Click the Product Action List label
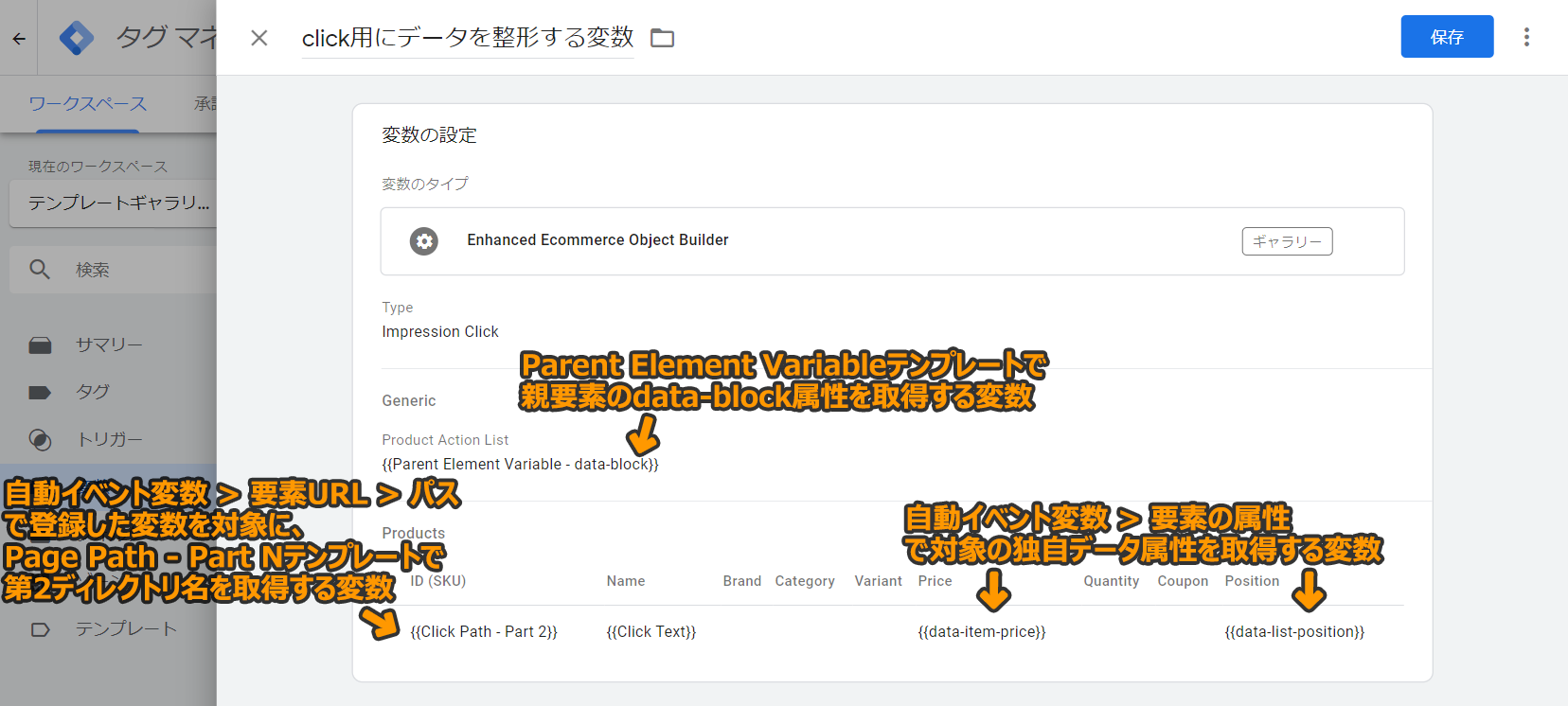Screen dimensions: 1568x706 coord(445,440)
